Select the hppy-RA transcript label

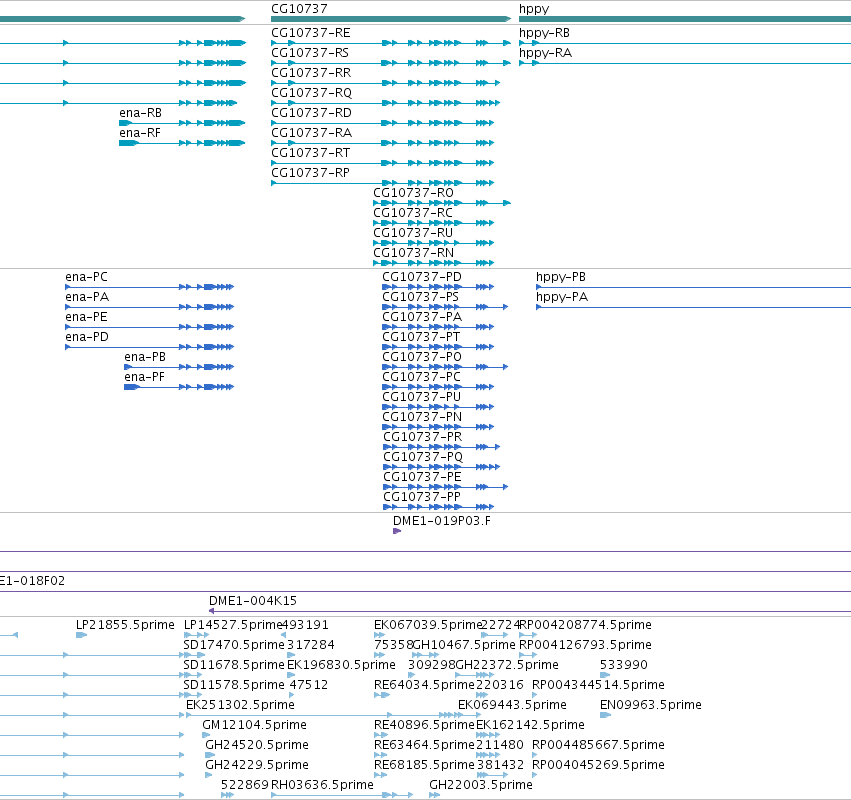click(x=545, y=53)
